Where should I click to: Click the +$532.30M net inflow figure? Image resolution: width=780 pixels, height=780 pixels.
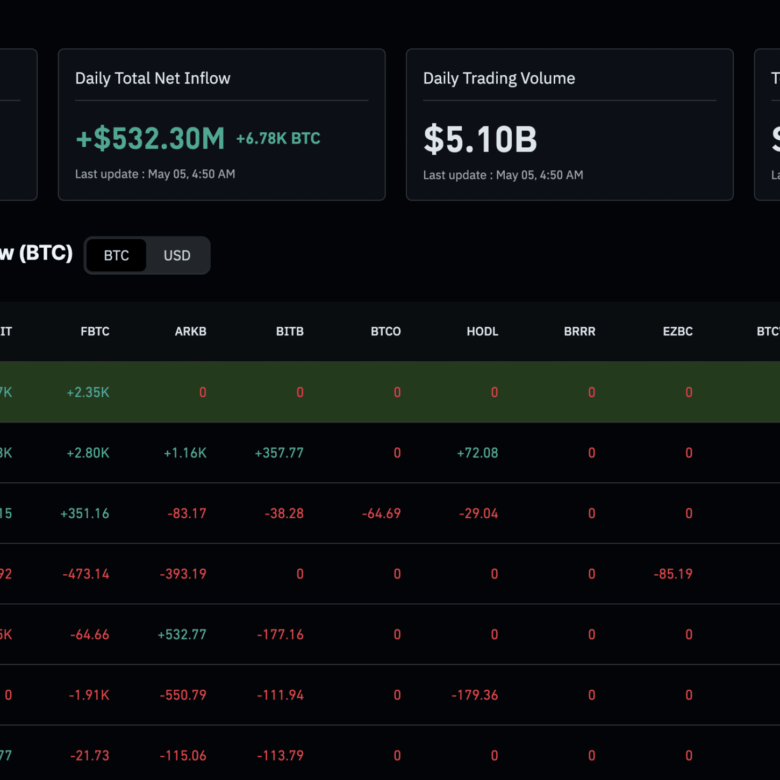(150, 138)
